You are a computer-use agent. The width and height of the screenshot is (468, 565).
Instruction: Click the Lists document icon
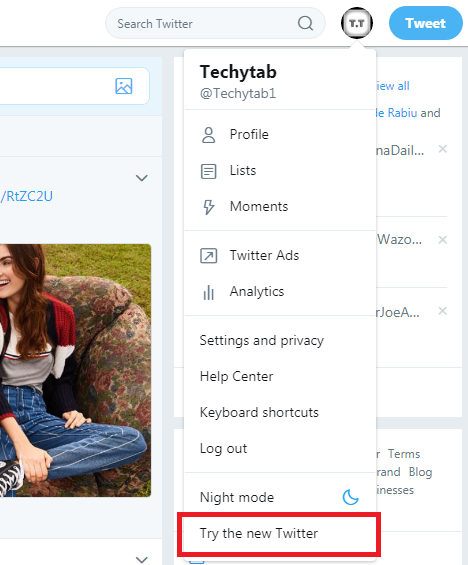(208, 171)
